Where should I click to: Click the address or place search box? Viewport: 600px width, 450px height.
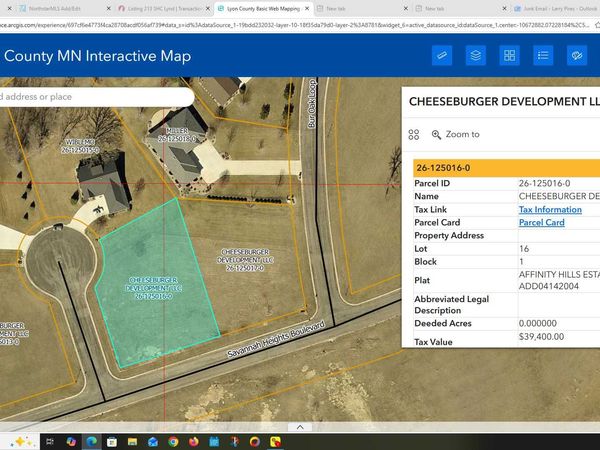tap(60, 97)
